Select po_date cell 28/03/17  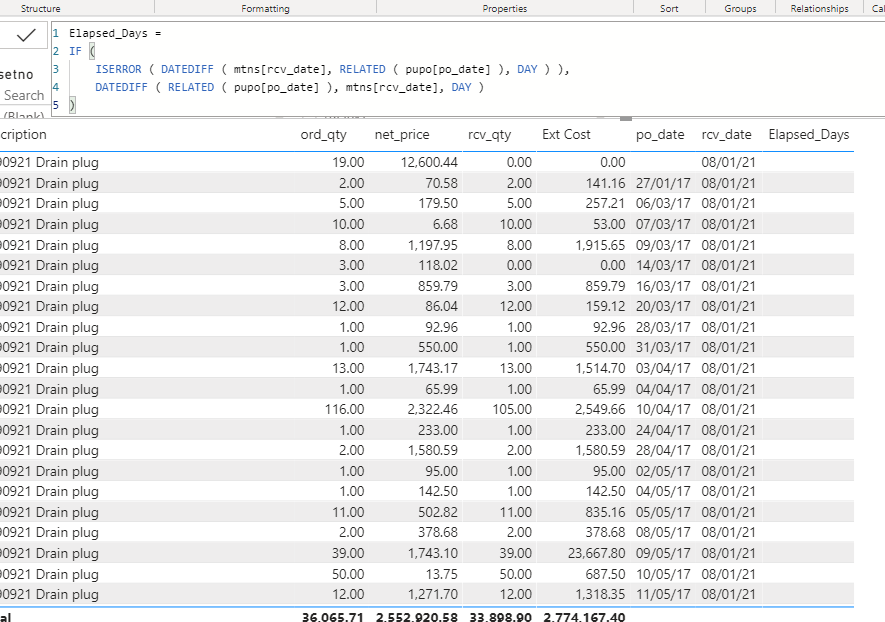coord(663,327)
